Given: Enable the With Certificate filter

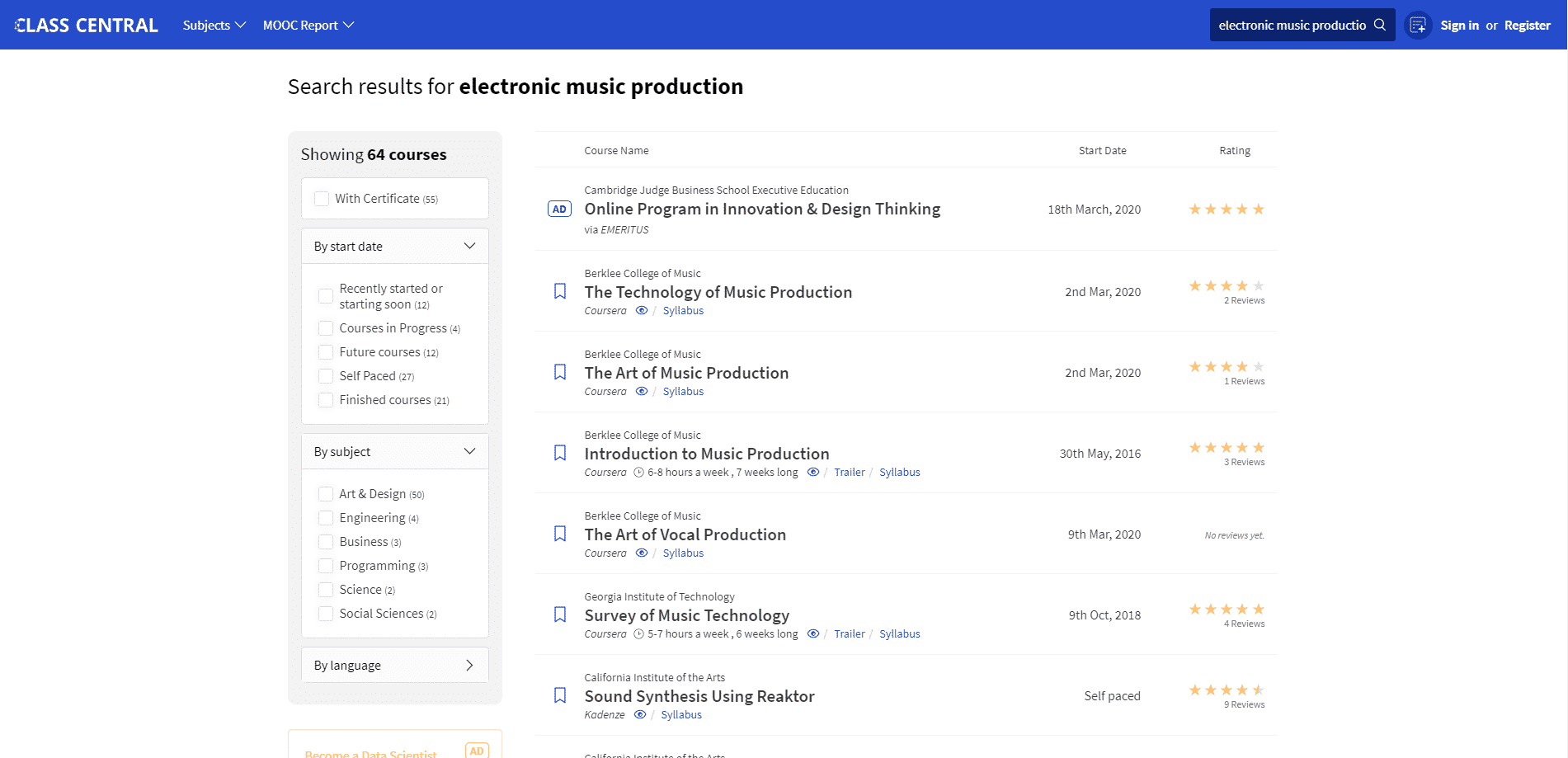Looking at the screenshot, I should pos(322,199).
